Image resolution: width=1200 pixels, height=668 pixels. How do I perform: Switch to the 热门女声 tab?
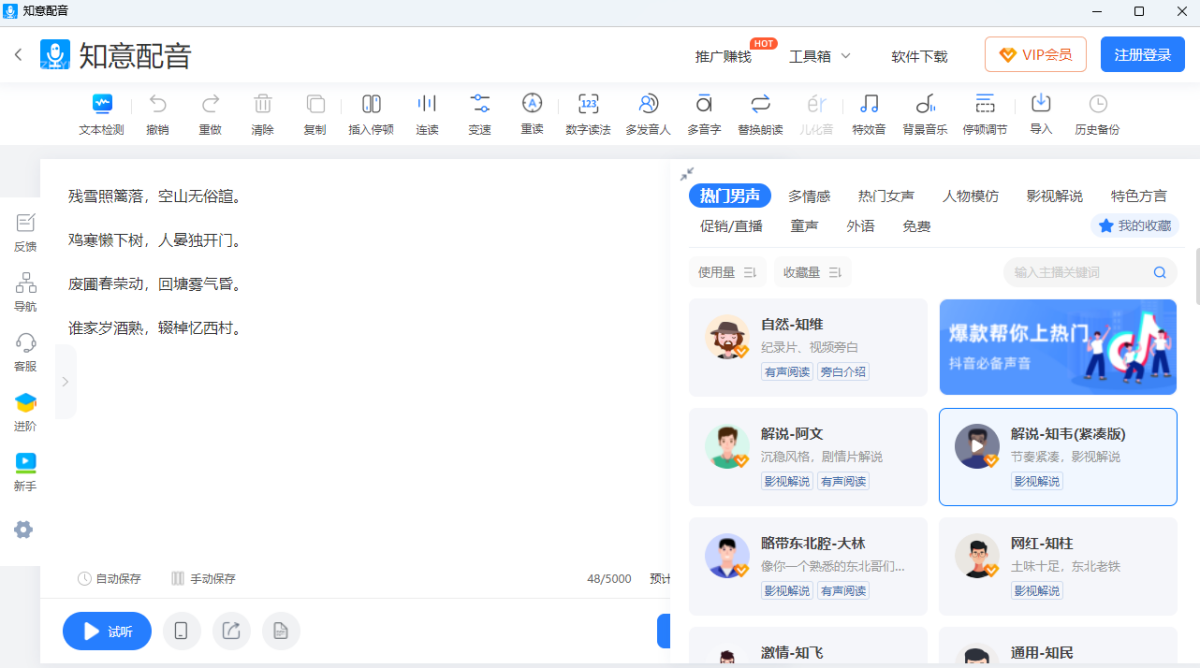tap(885, 196)
